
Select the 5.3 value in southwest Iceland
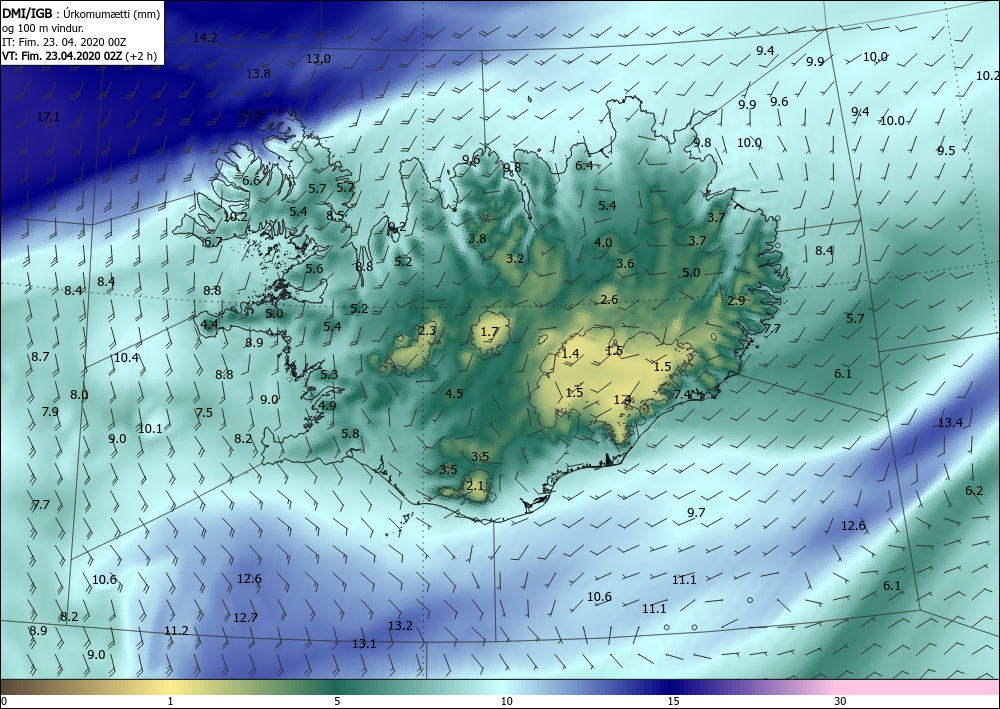tap(329, 374)
